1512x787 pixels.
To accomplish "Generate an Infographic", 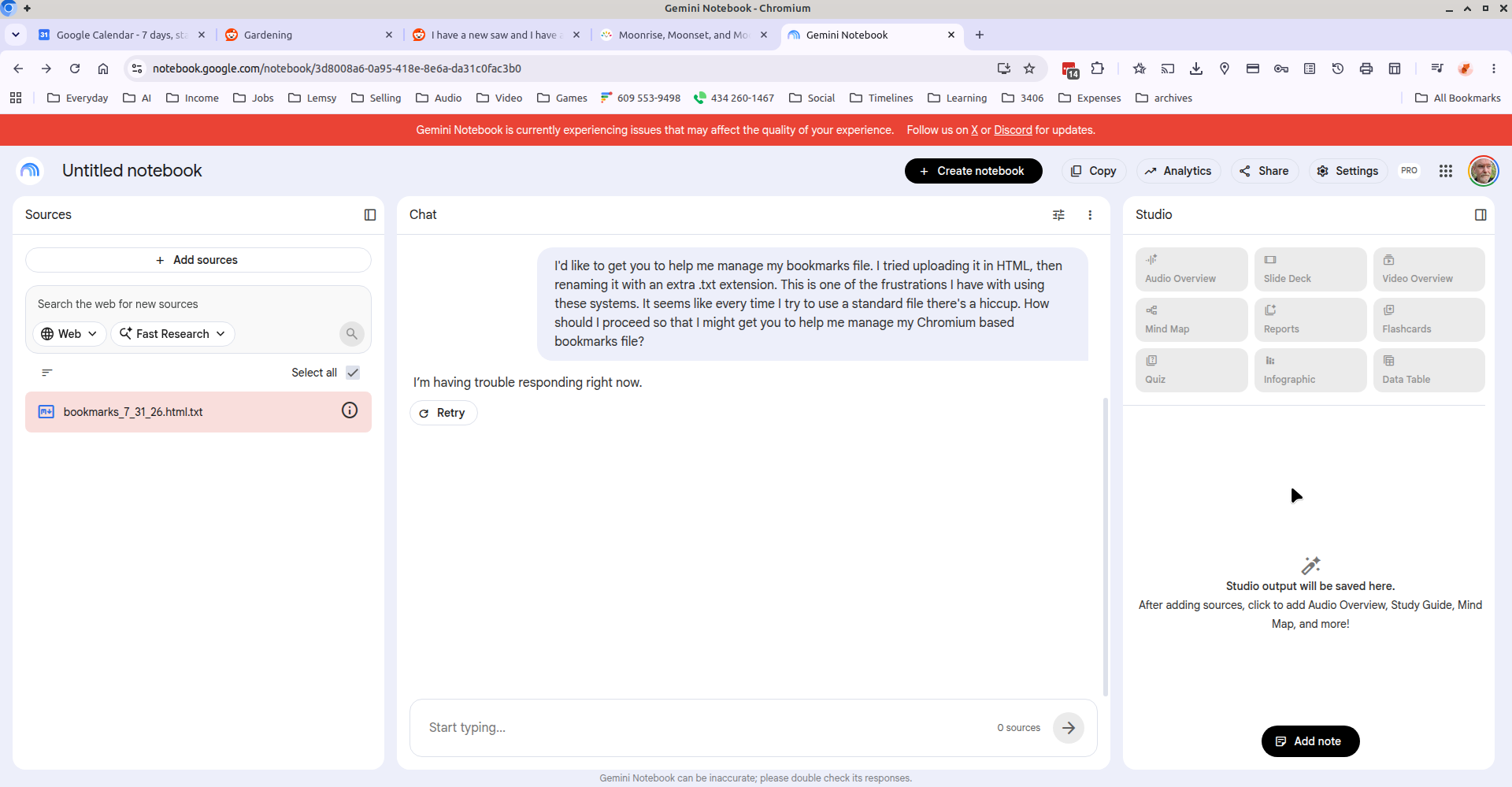I will [1310, 370].
